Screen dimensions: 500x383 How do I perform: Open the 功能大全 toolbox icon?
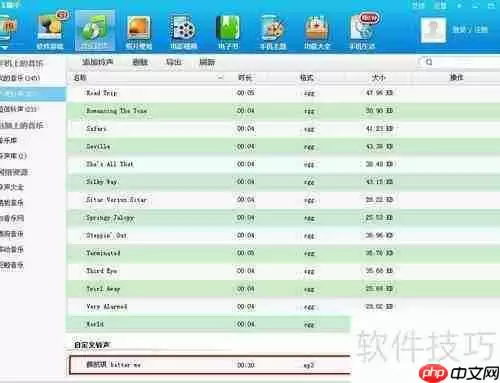coord(317,32)
